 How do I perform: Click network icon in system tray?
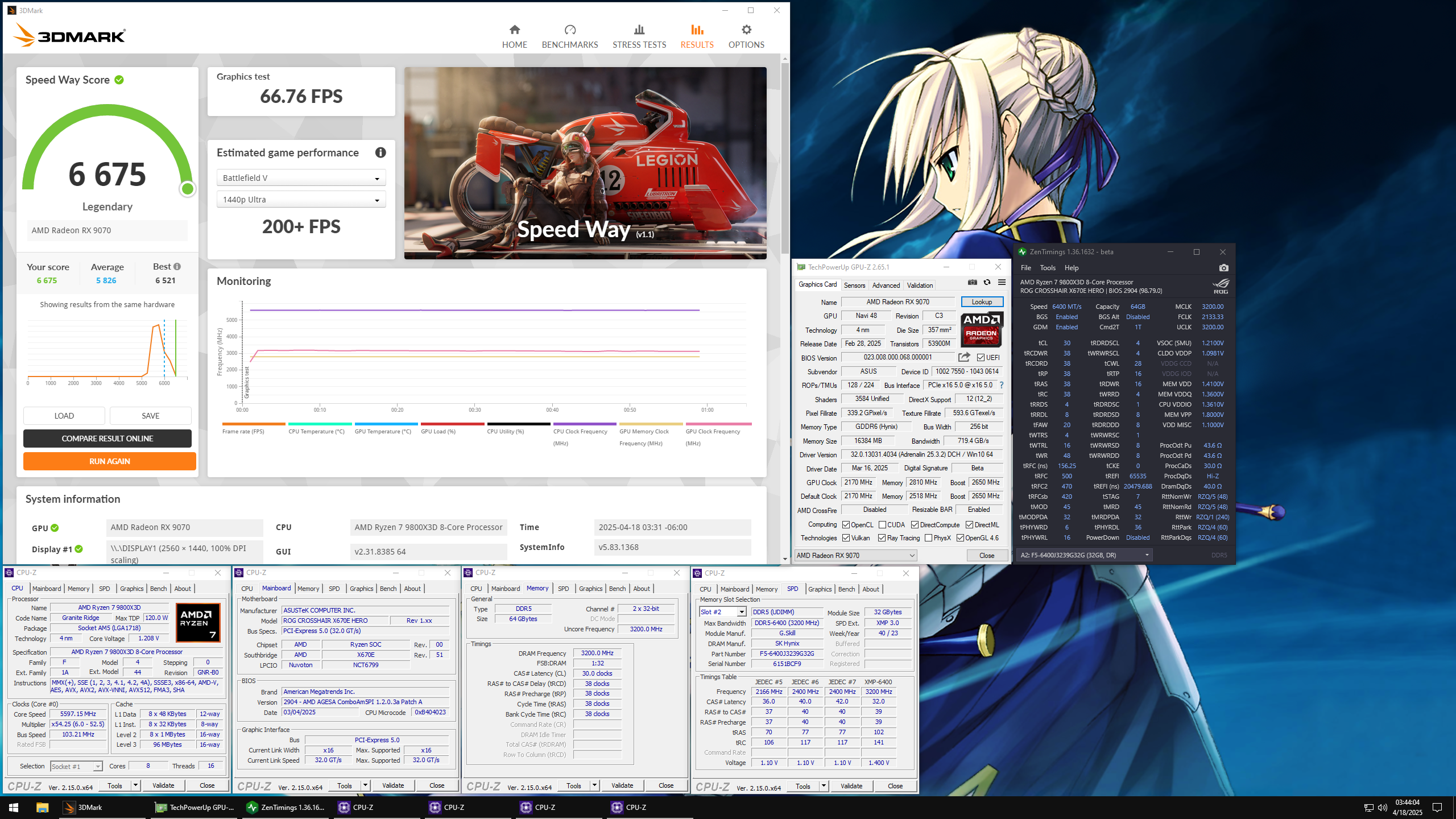coord(1368,808)
